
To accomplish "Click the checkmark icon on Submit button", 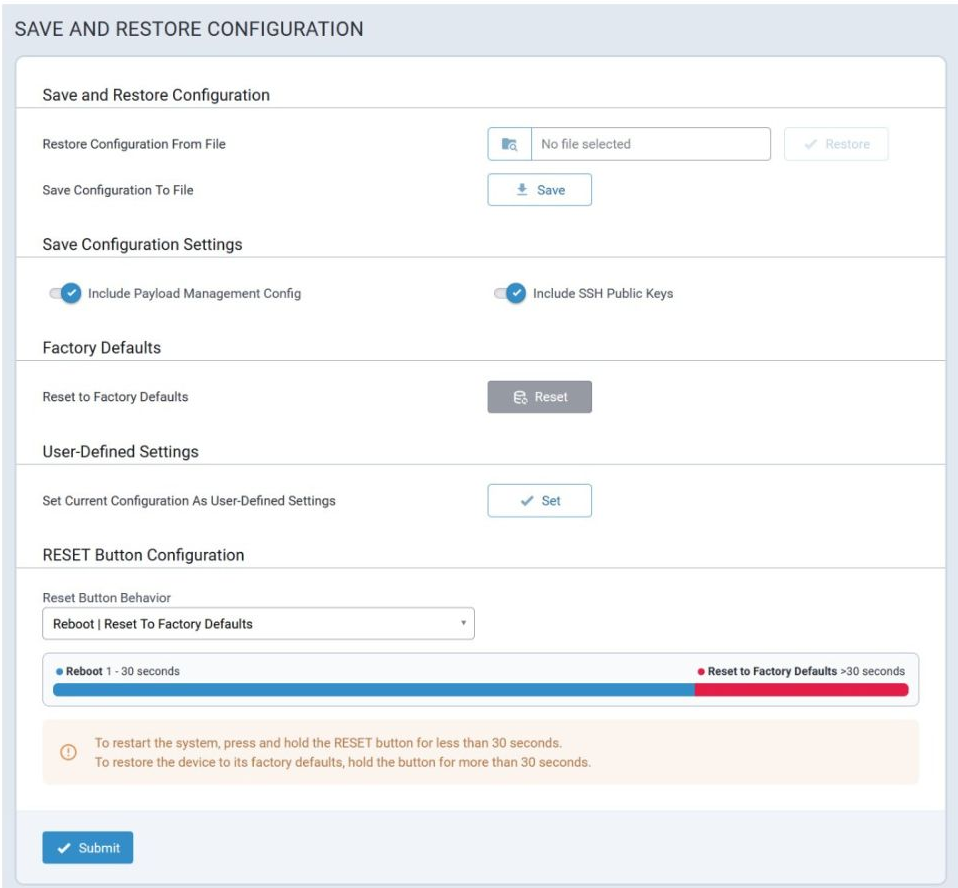I will 64,848.
